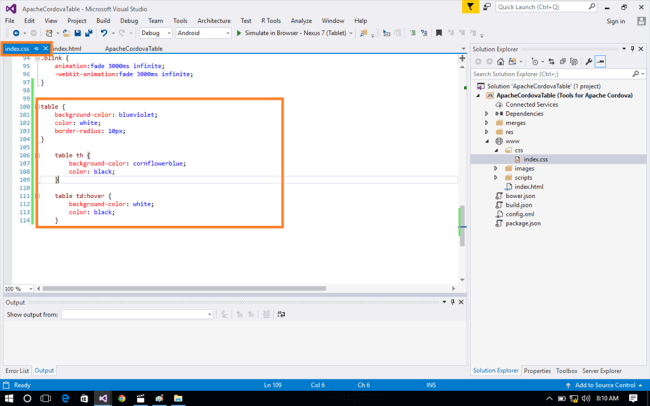Click the Sign in link

[x=615, y=20]
